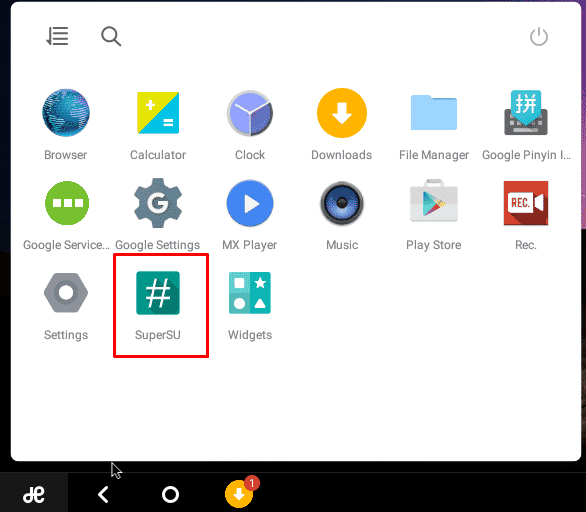
Task: Click the power button icon
Action: pos(539,37)
